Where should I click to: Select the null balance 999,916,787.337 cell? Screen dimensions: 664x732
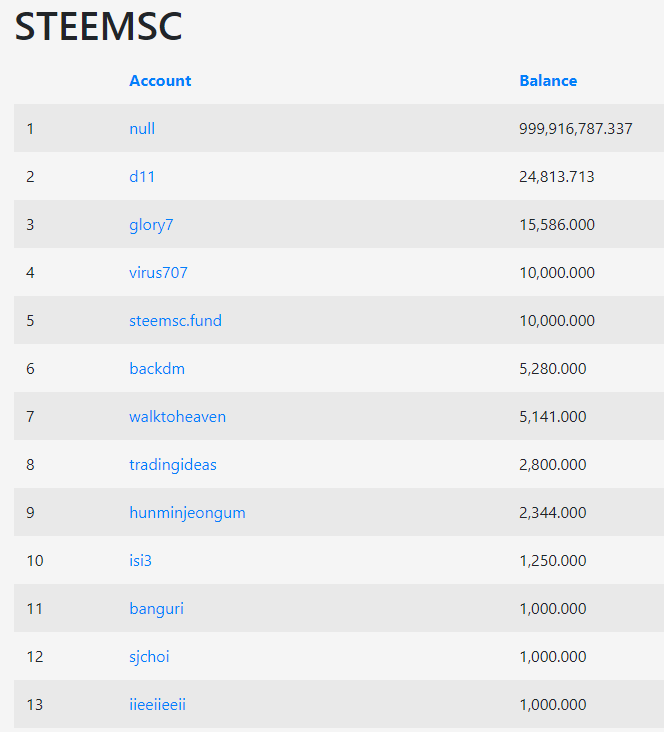576,128
